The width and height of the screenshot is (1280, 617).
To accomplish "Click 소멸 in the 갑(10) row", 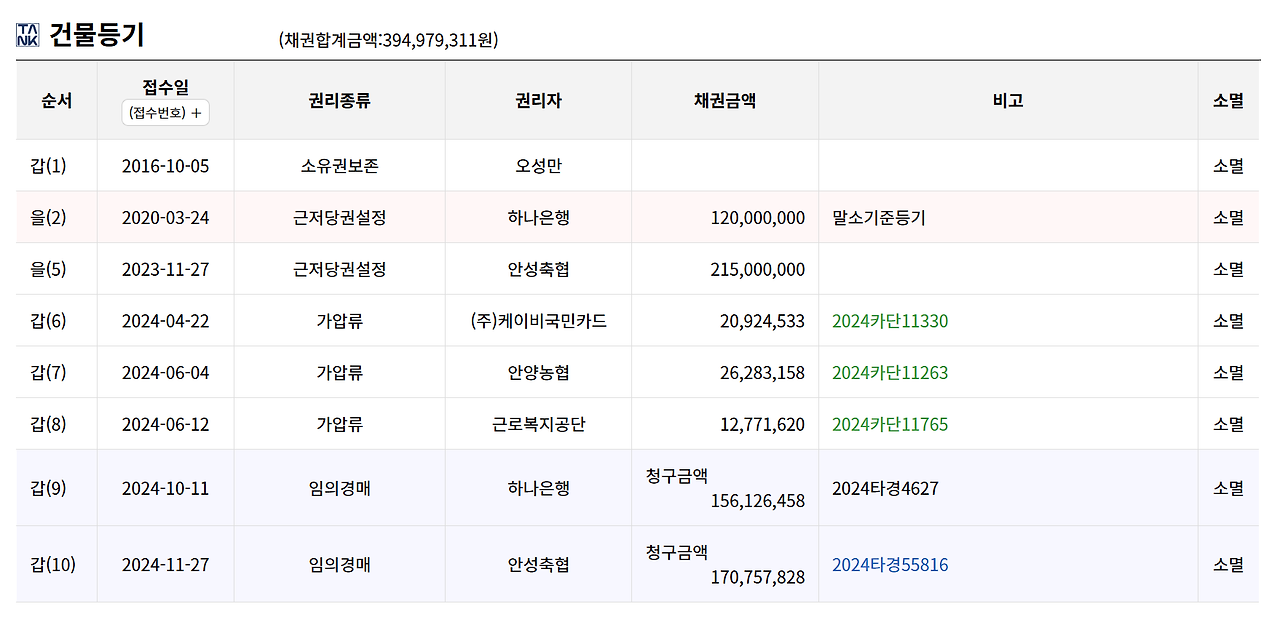I will (1229, 565).
